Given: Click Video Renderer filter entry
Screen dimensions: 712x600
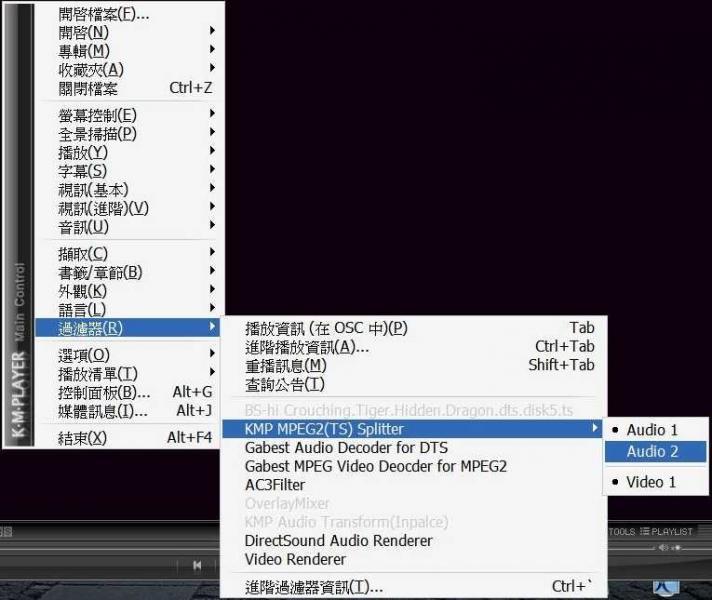Looking at the screenshot, I should coord(295,559).
